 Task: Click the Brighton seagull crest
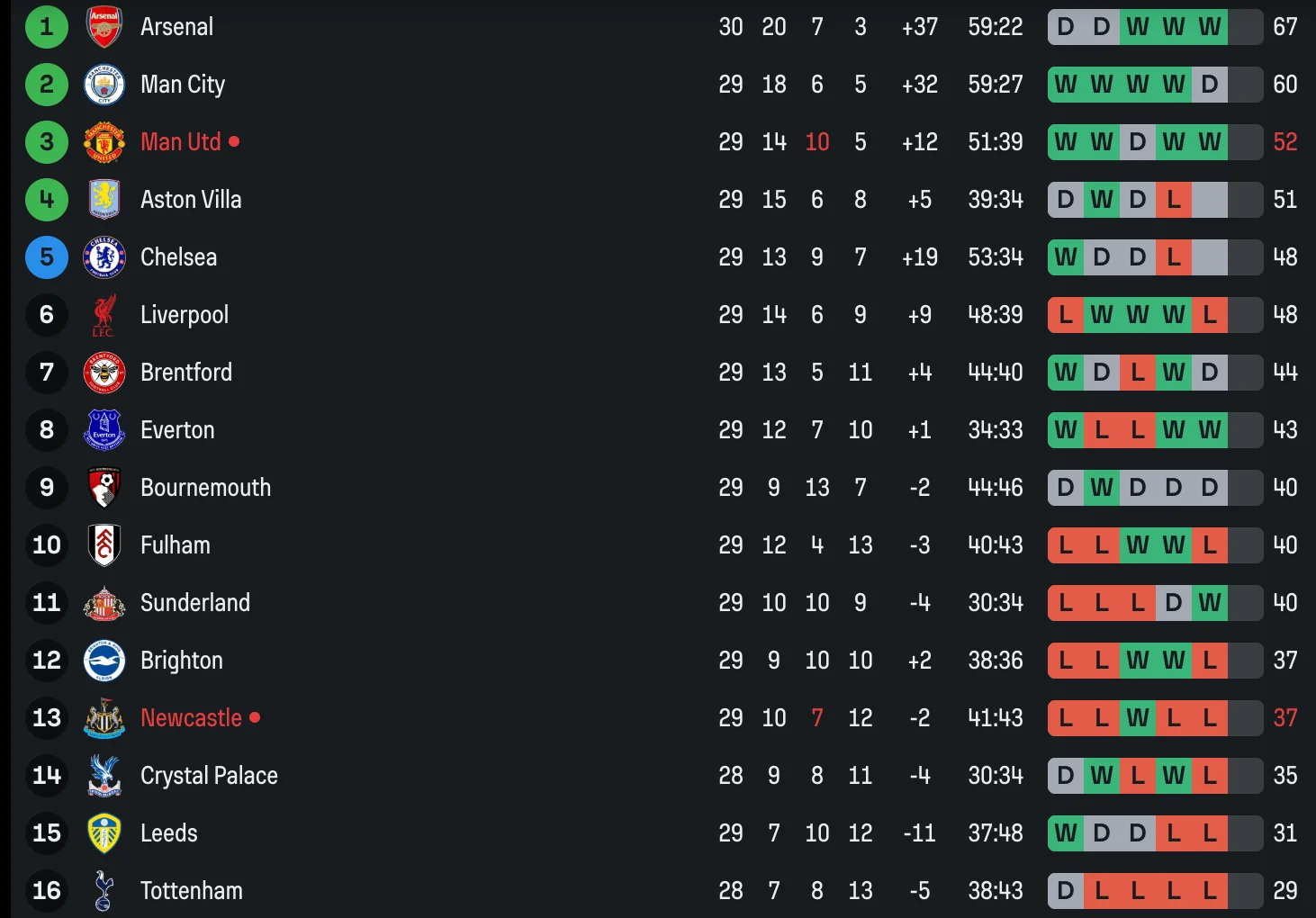click(104, 661)
